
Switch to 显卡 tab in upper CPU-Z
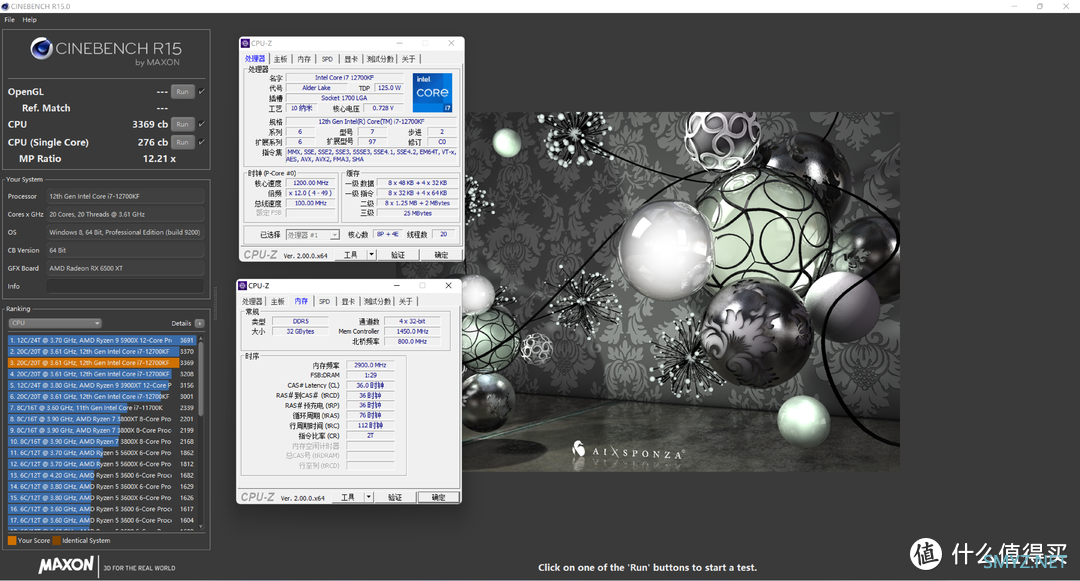[351, 59]
